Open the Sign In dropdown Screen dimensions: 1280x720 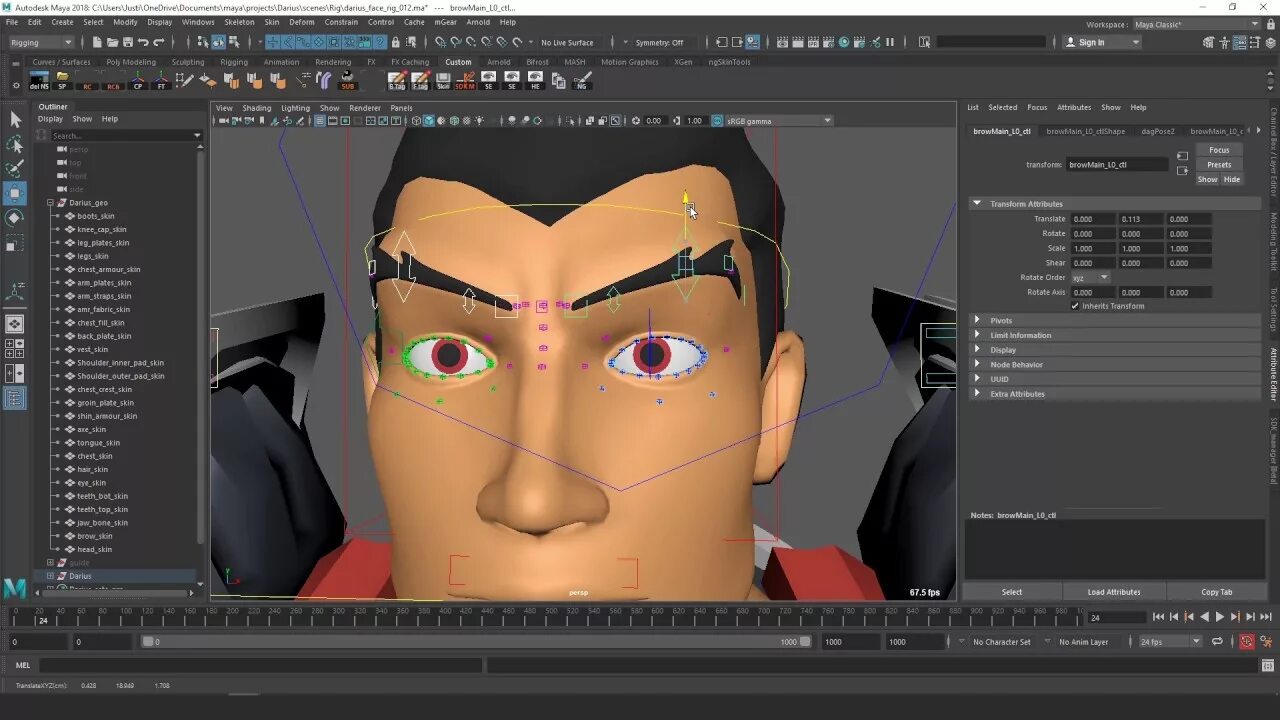[1101, 42]
